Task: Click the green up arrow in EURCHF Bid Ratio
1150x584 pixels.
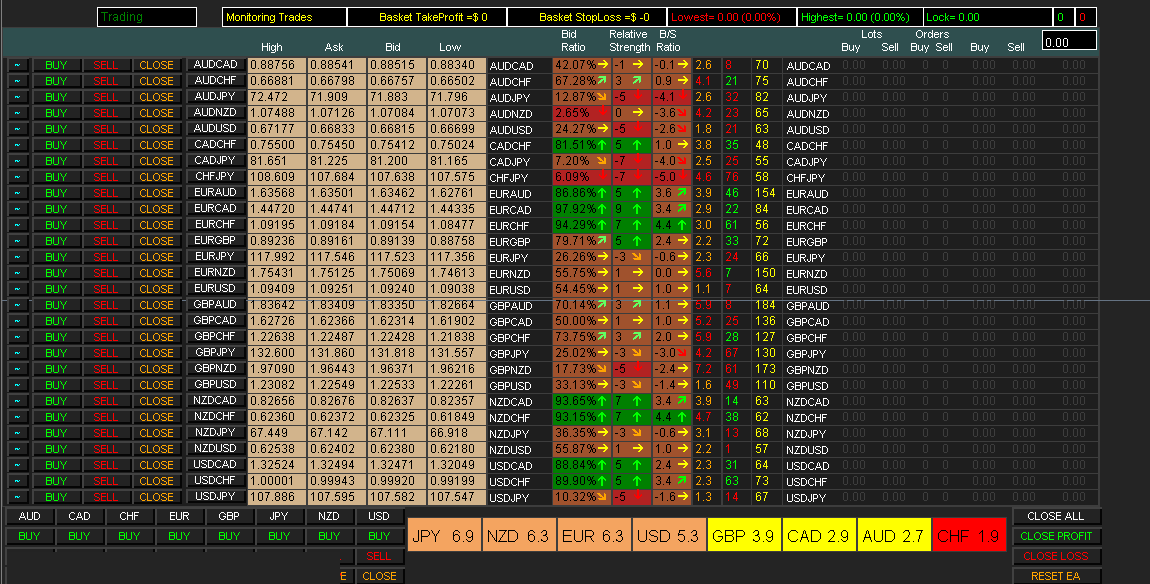Action: pos(603,225)
